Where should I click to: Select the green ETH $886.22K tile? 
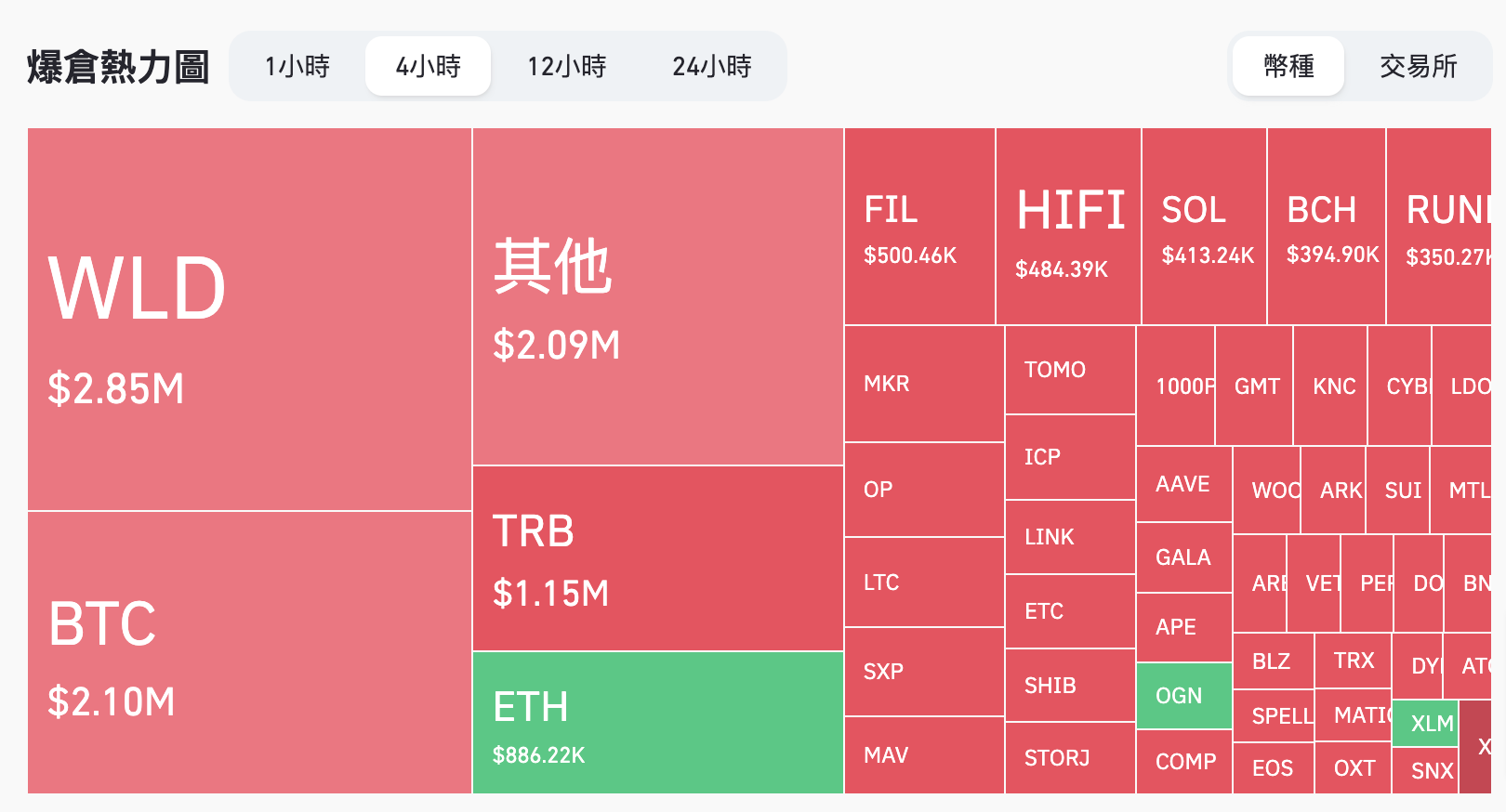(x=657, y=723)
